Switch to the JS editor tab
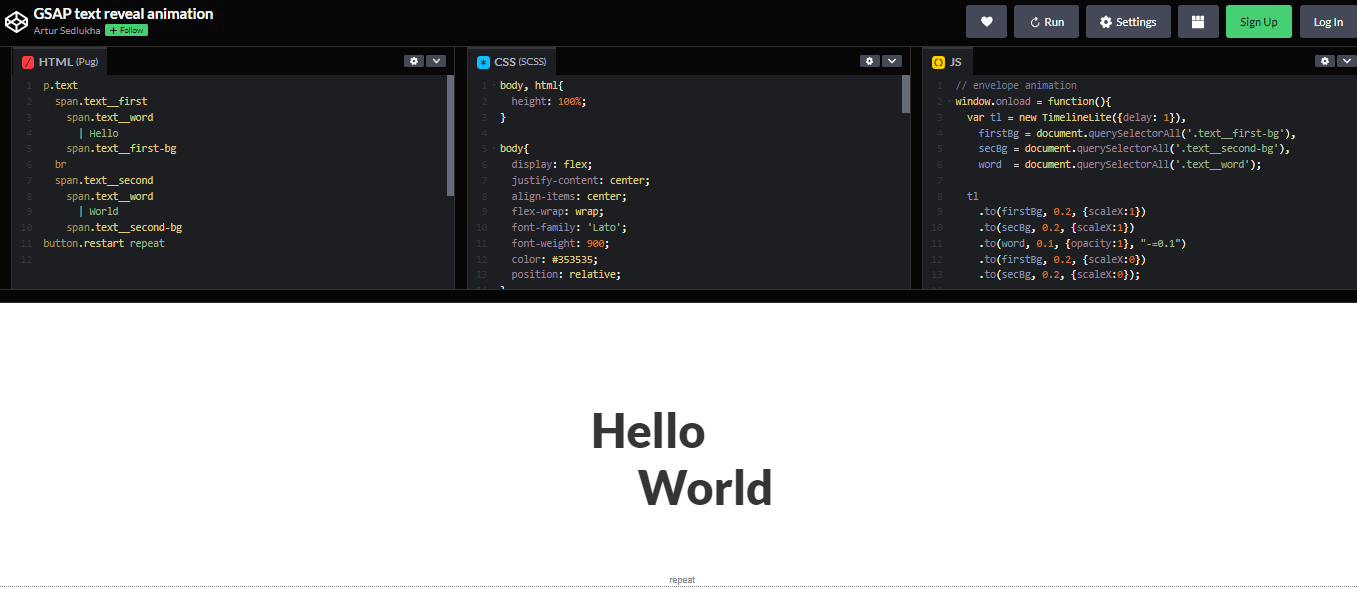This screenshot has width=1357, height=600. (x=947, y=61)
